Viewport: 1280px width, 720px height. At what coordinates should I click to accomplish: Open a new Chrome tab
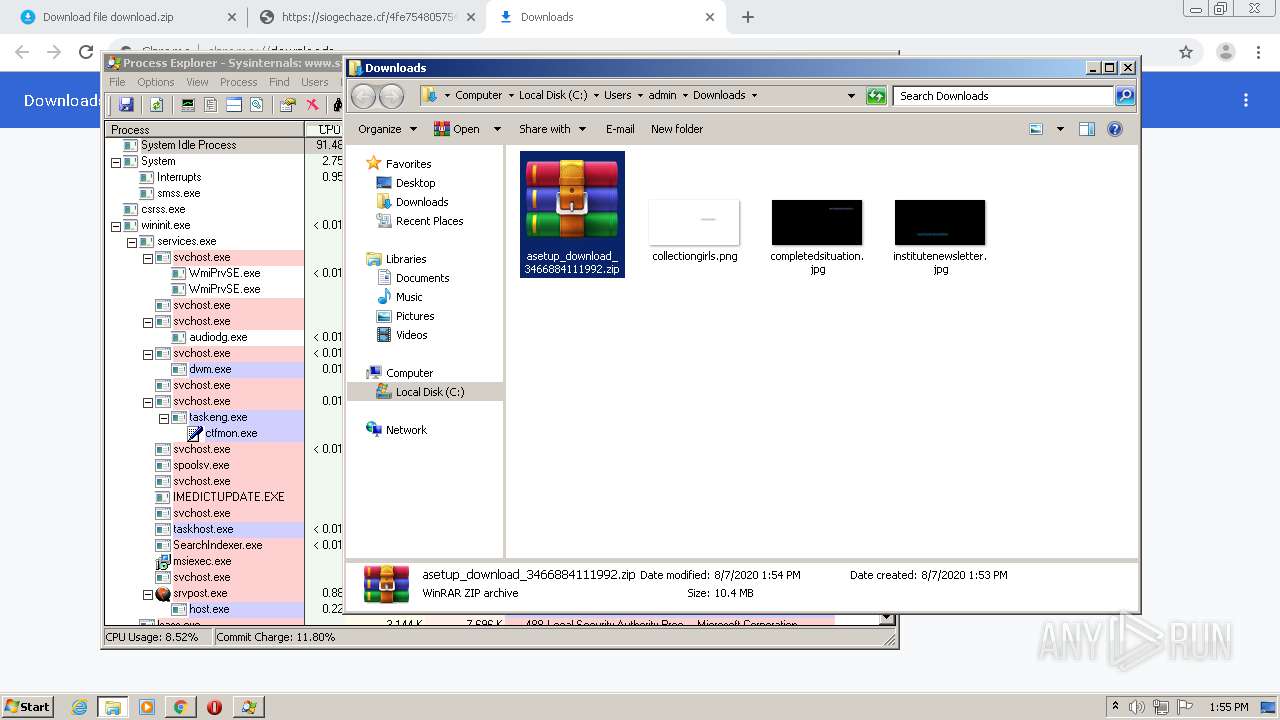747,17
